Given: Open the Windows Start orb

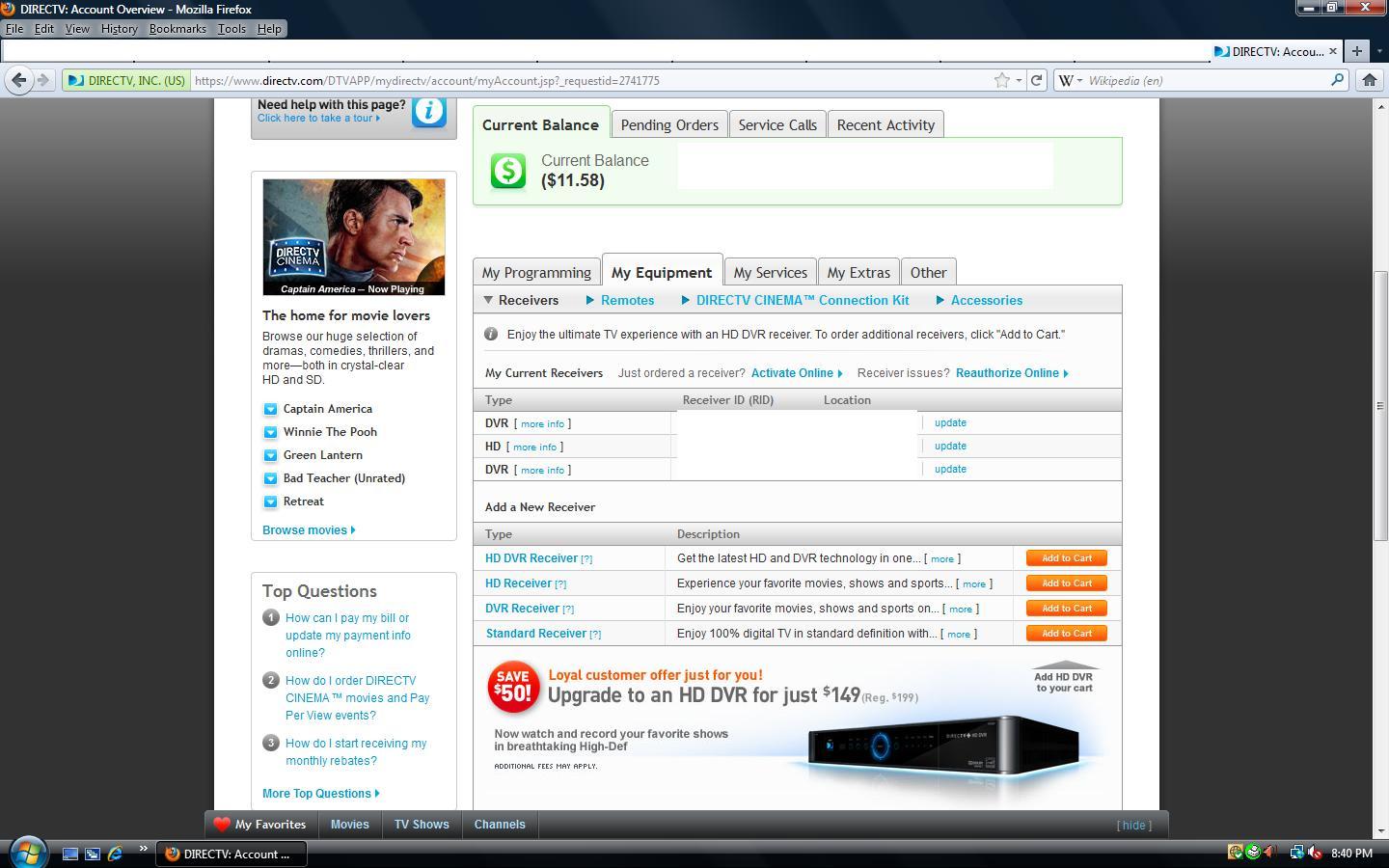Looking at the screenshot, I should click(27, 852).
